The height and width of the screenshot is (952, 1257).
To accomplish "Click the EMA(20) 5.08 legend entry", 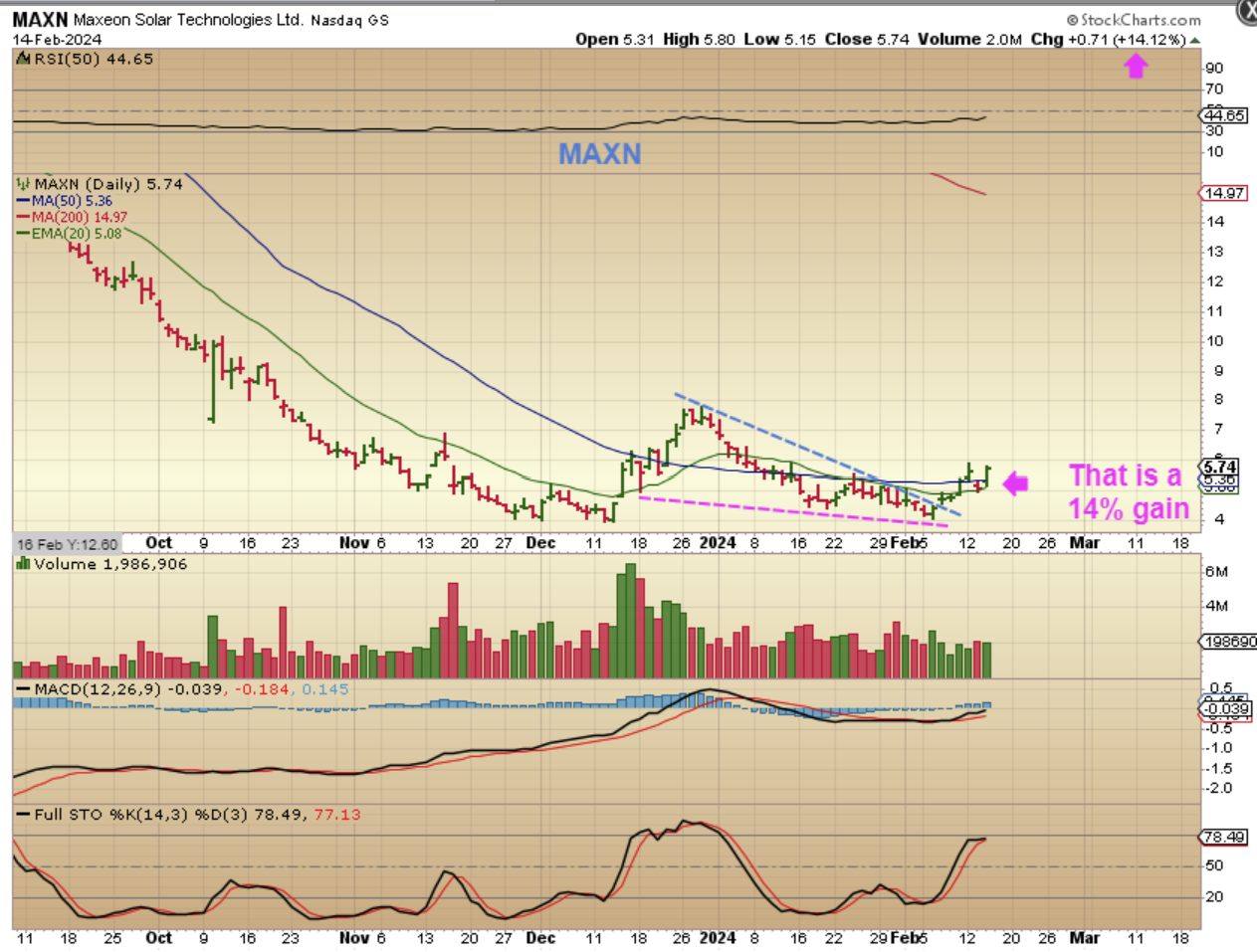I will [x=69, y=234].
